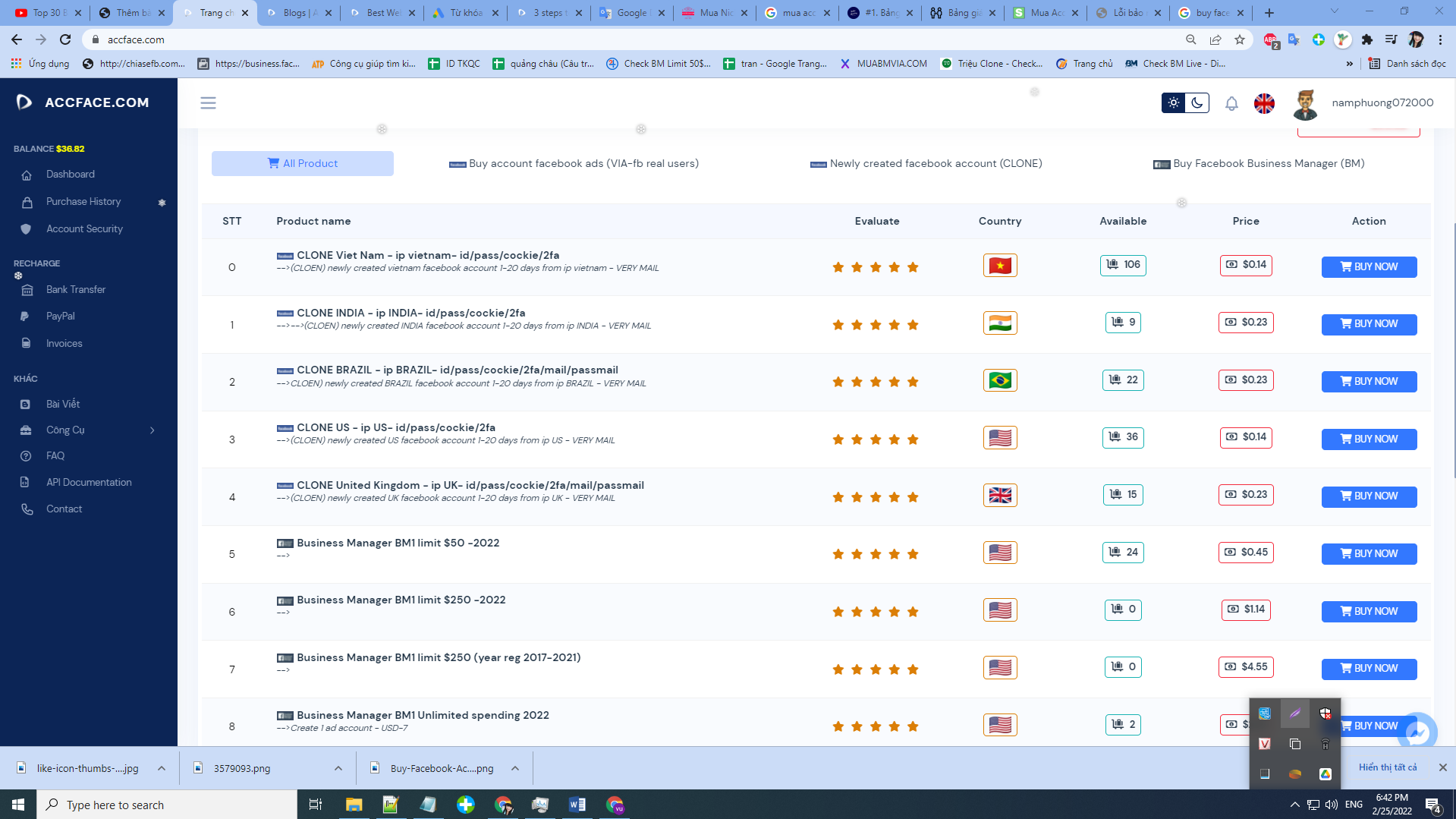
Task: Click the ACCFACE.COM logo
Action: coord(83,102)
